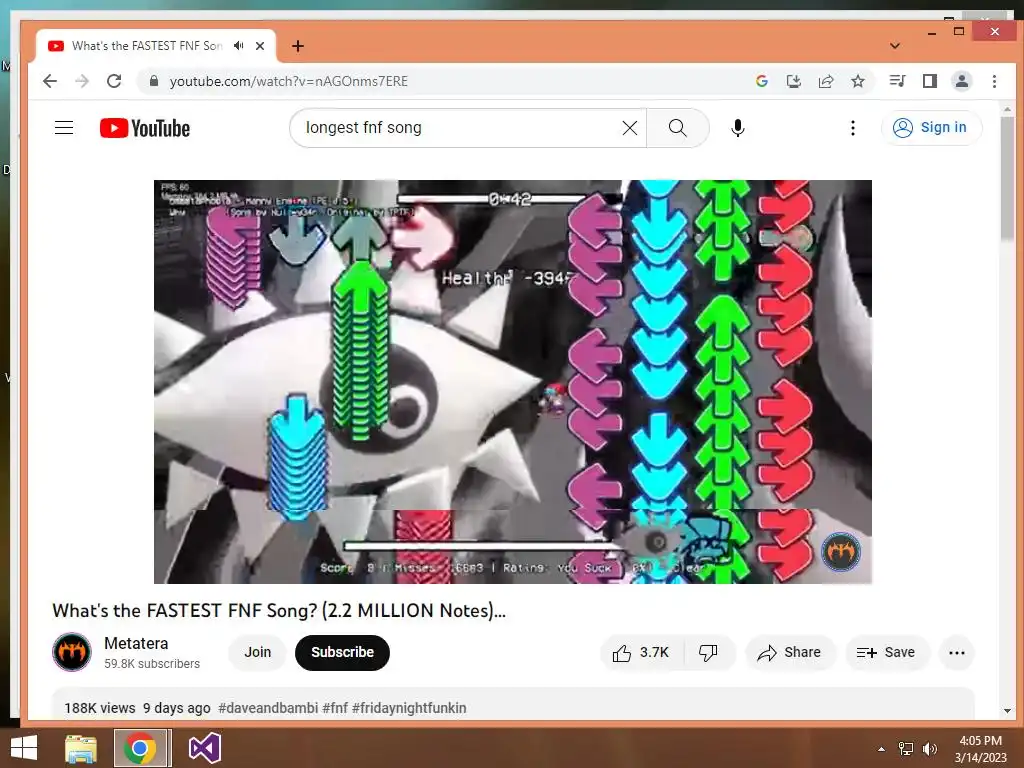Click the 59.8K subscribers text
The image size is (1024, 768).
[x=152, y=664]
